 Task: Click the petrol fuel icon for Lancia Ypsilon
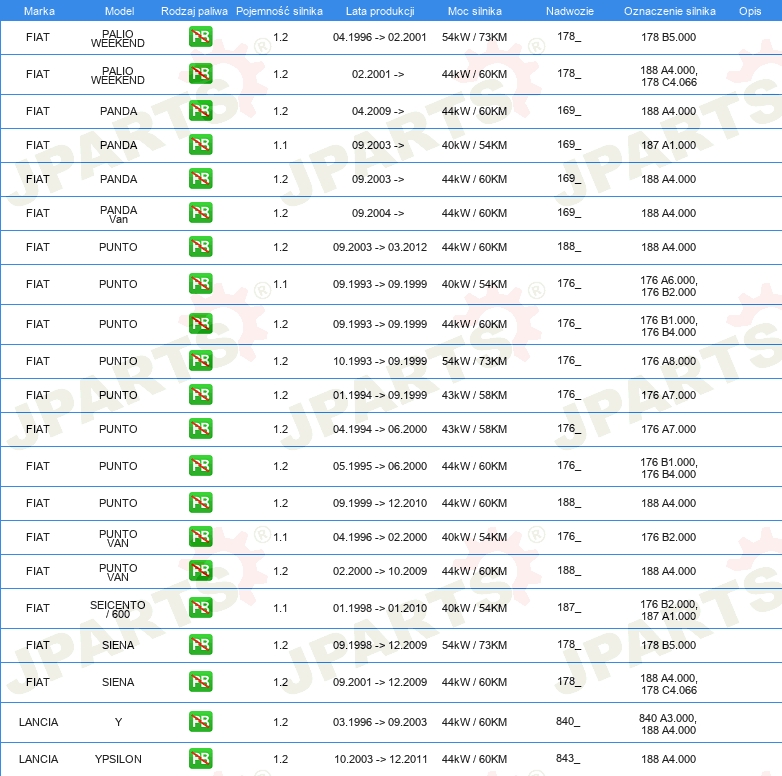point(200,759)
